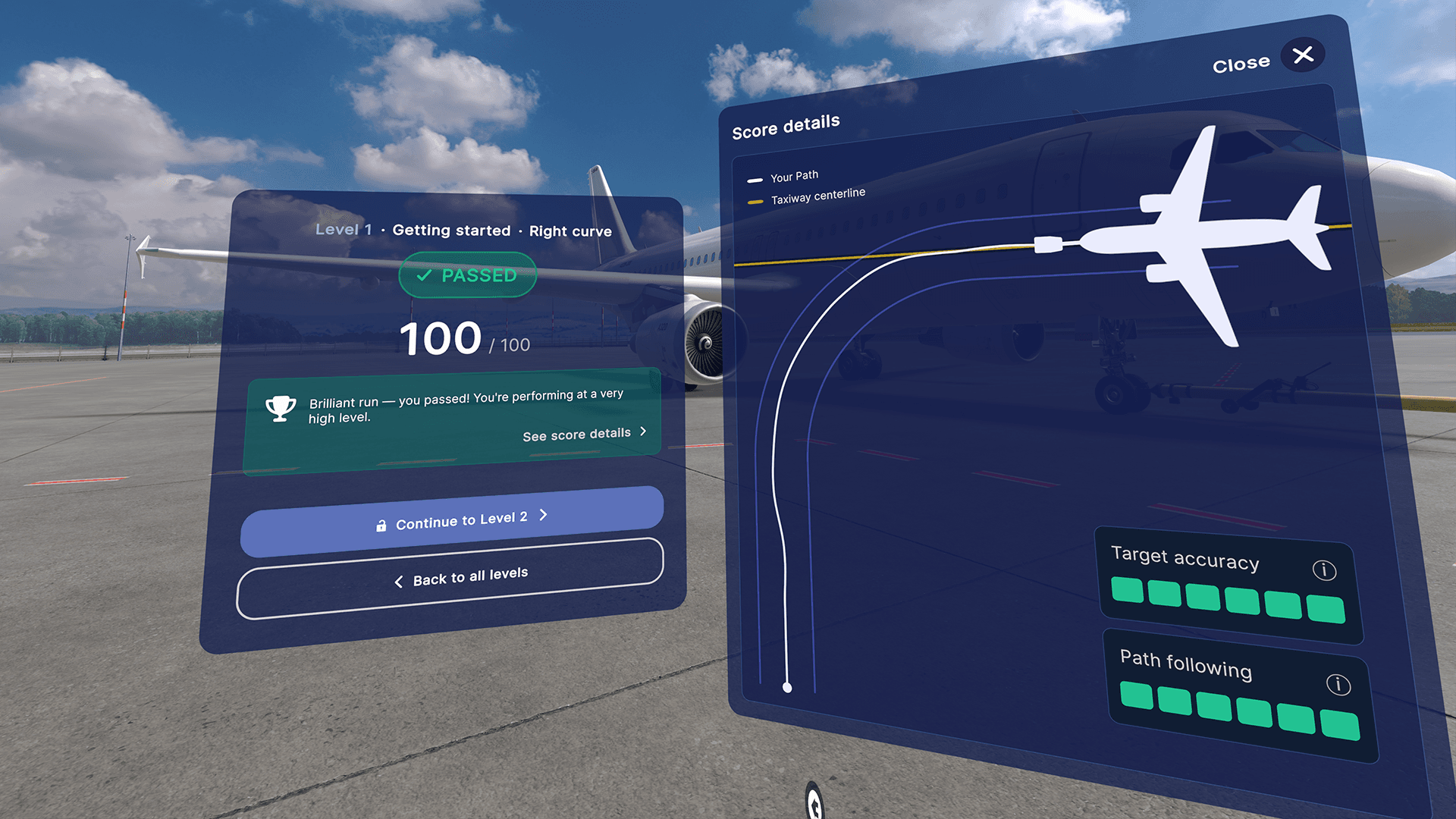Click the X close icon

point(1303,55)
